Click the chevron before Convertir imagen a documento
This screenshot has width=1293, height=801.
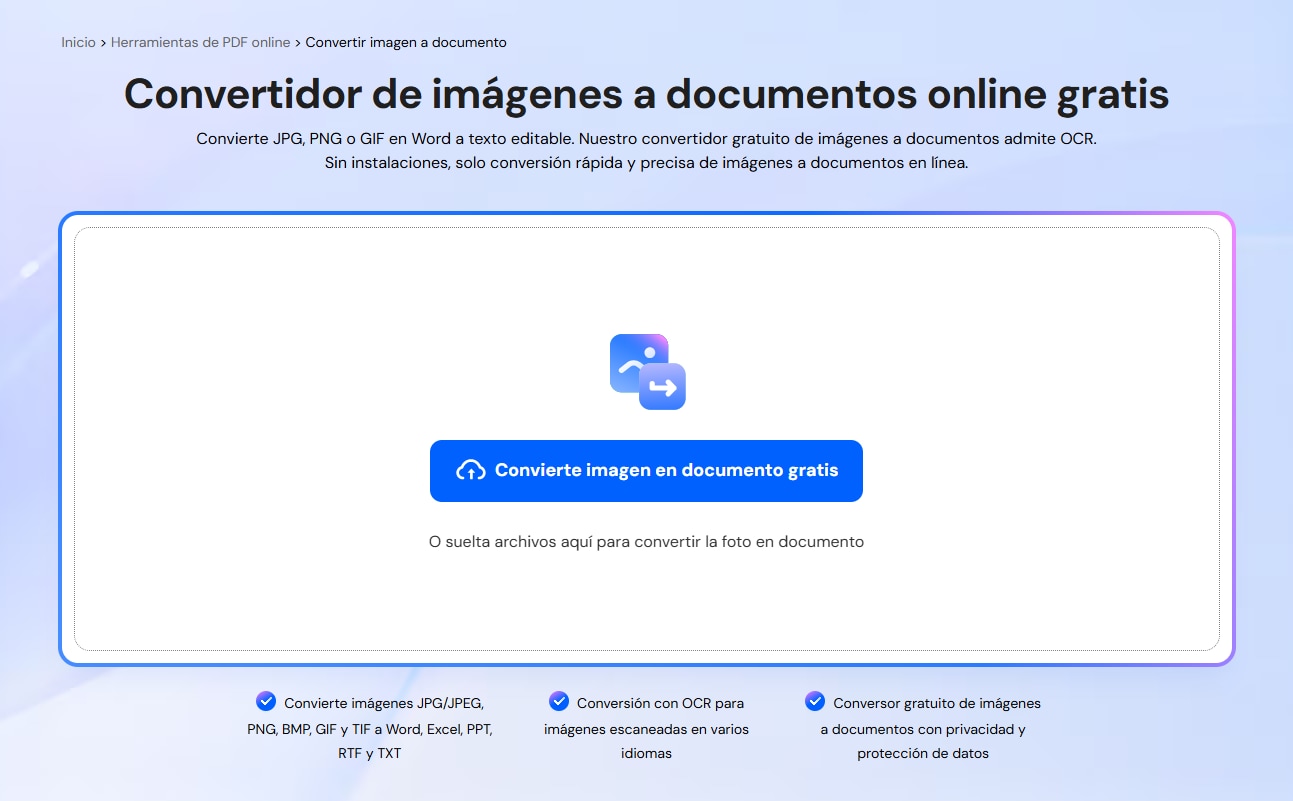(x=298, y=42)
